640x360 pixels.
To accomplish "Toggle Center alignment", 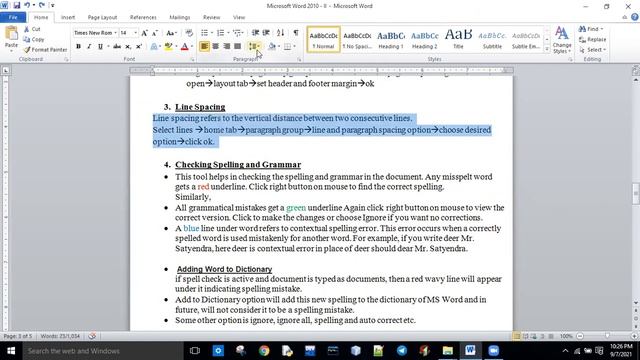I will click(216, 47).
